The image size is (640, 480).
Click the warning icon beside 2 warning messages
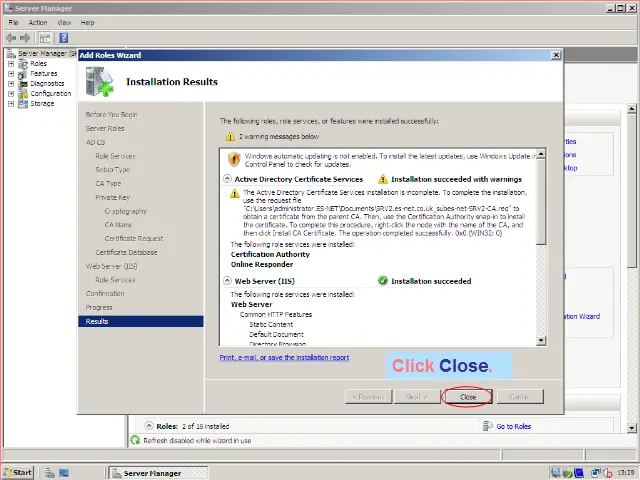230,137
